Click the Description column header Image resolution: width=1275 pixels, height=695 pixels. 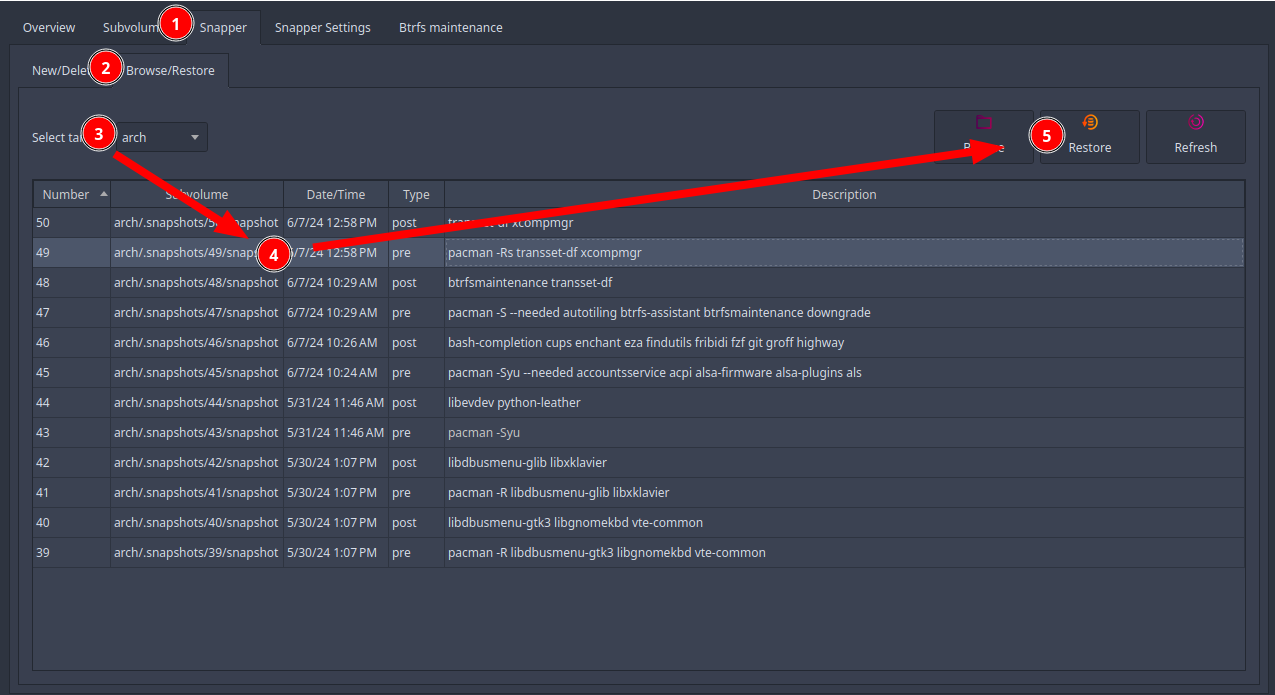pos(843,194)
